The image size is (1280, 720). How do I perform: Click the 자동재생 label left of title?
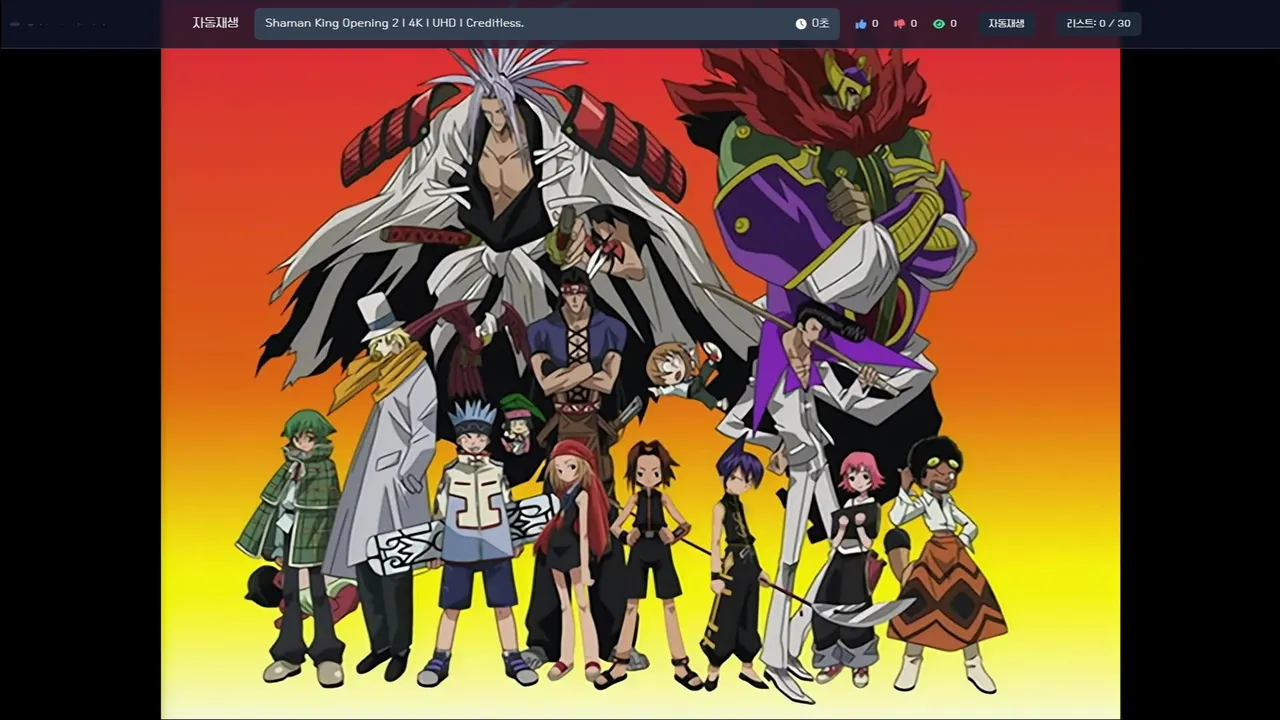coord(215,23)
